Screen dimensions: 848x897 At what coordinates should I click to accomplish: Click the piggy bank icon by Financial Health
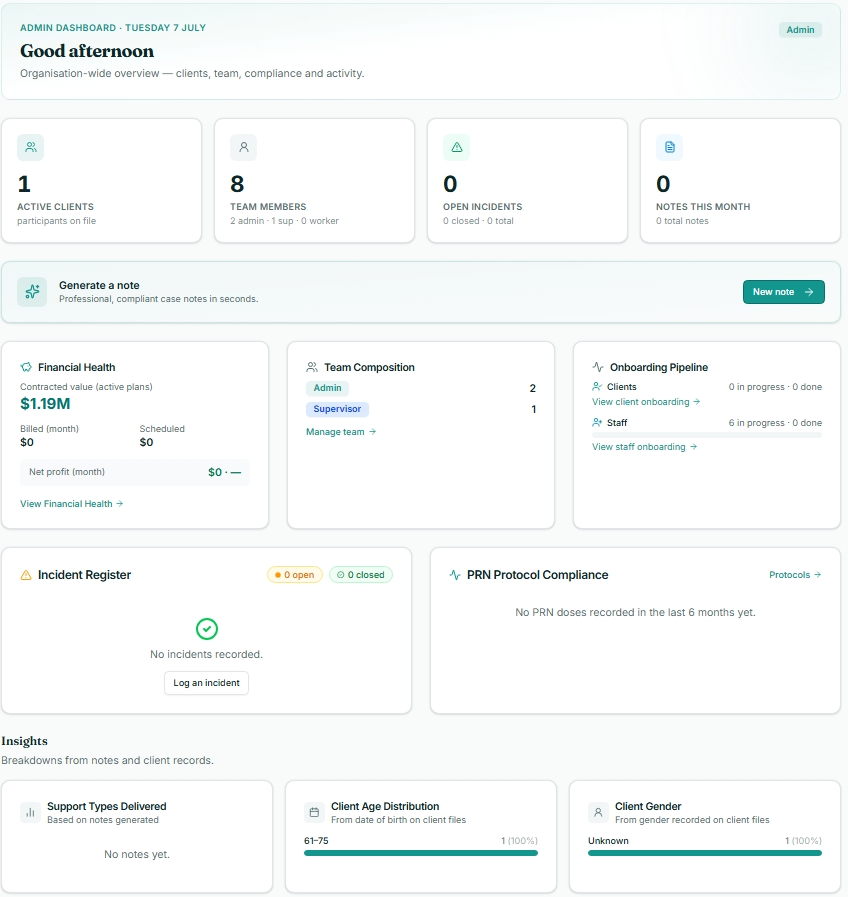pos(26,367)
